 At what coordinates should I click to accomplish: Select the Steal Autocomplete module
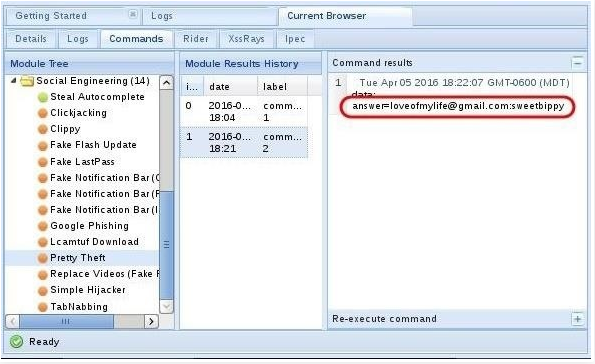tap(97, 97)
